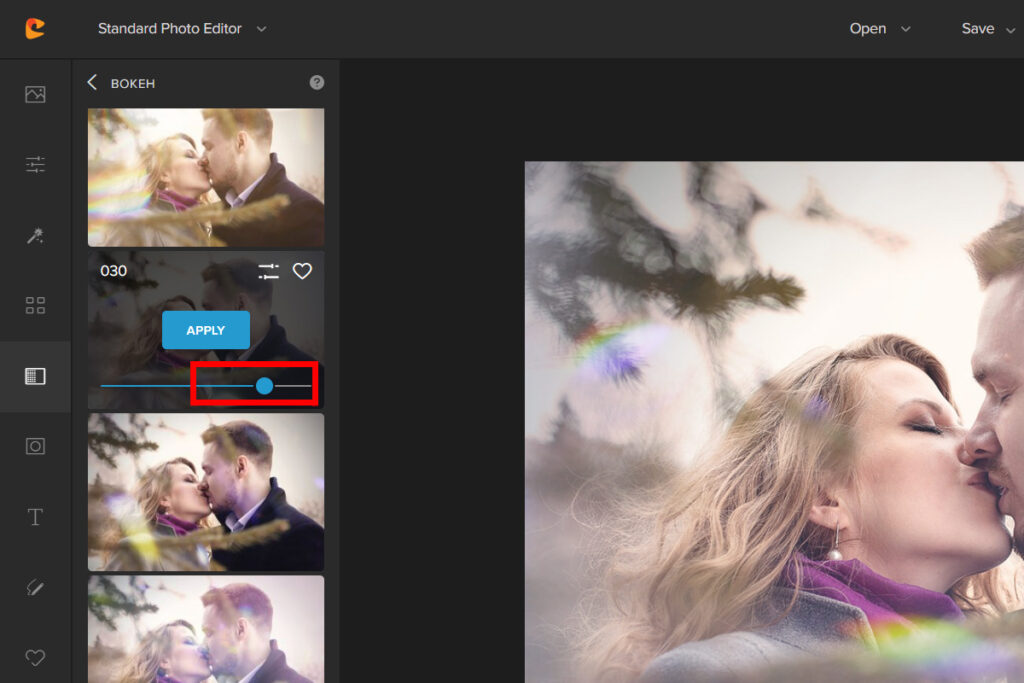Select the Text tool icon
Viewport: 1024px width, 683px height.
pyautogui.click(x=35, y=517)
